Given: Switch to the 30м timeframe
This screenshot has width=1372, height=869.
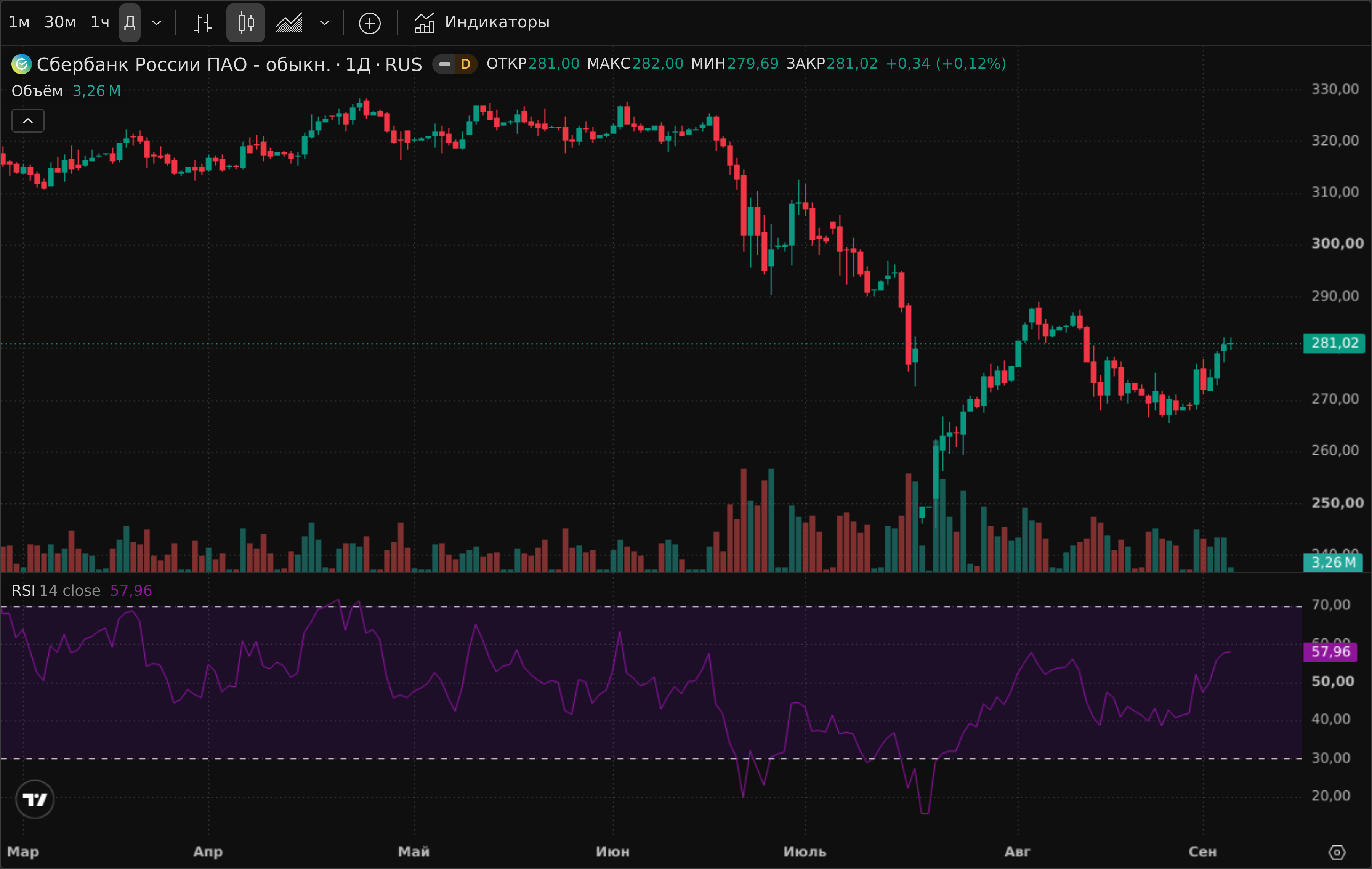Looking at the screenshot, I should pyautogui.click(x=60, y=22).
